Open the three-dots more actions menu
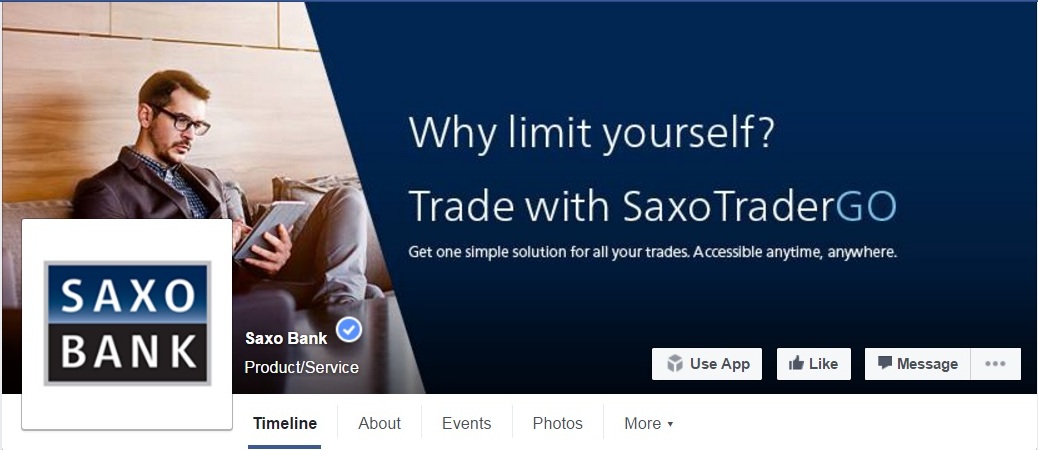The height and width of the screenshot is (450, 1038). (x=995, y=364)
